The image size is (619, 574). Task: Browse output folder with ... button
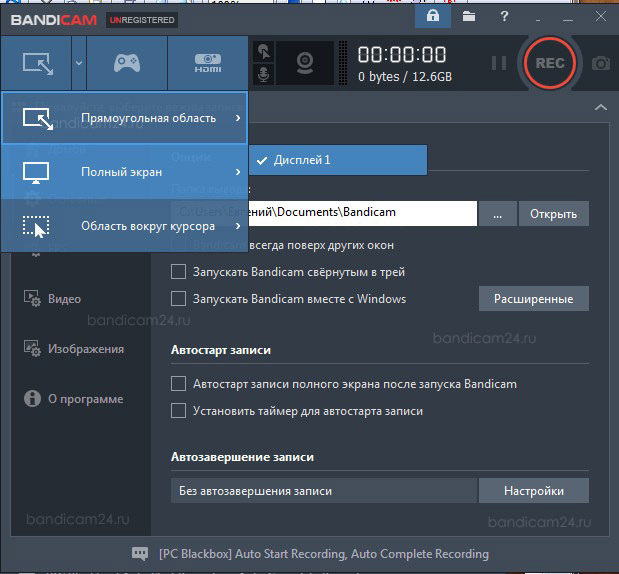tap(497, 214)
